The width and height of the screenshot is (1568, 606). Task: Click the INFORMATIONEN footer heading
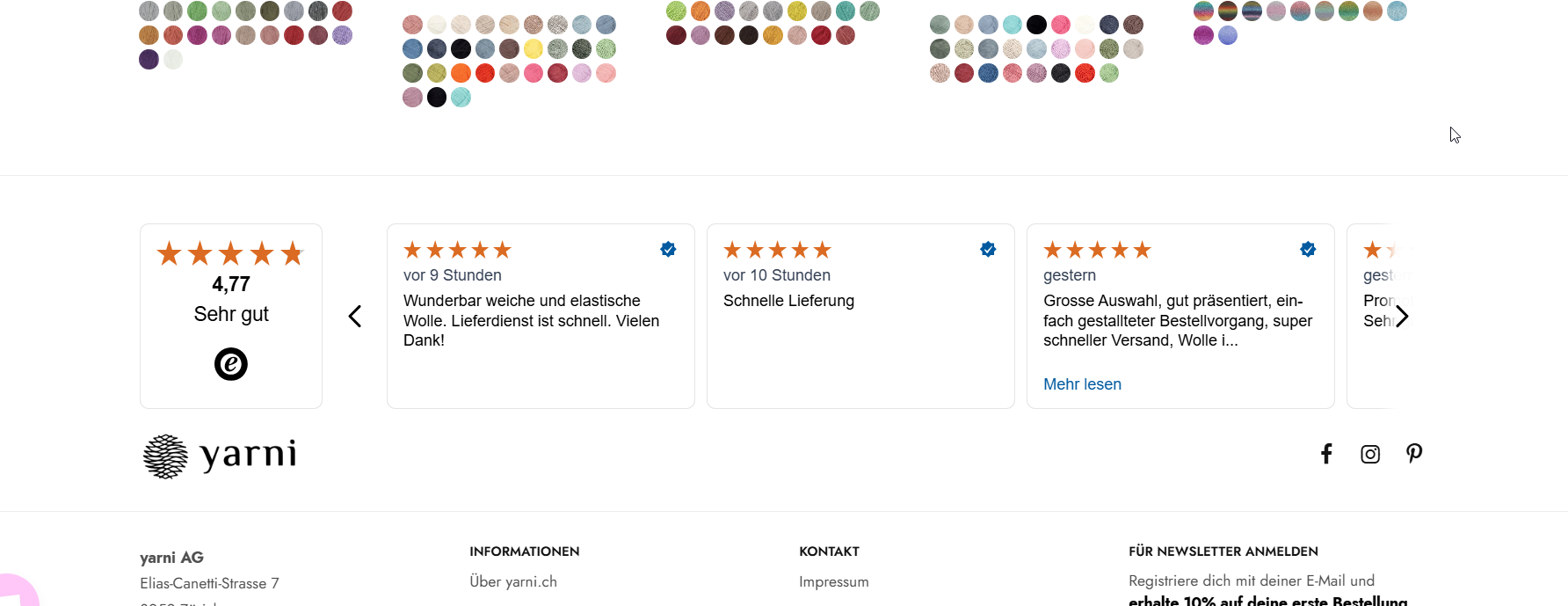(525, 551)
